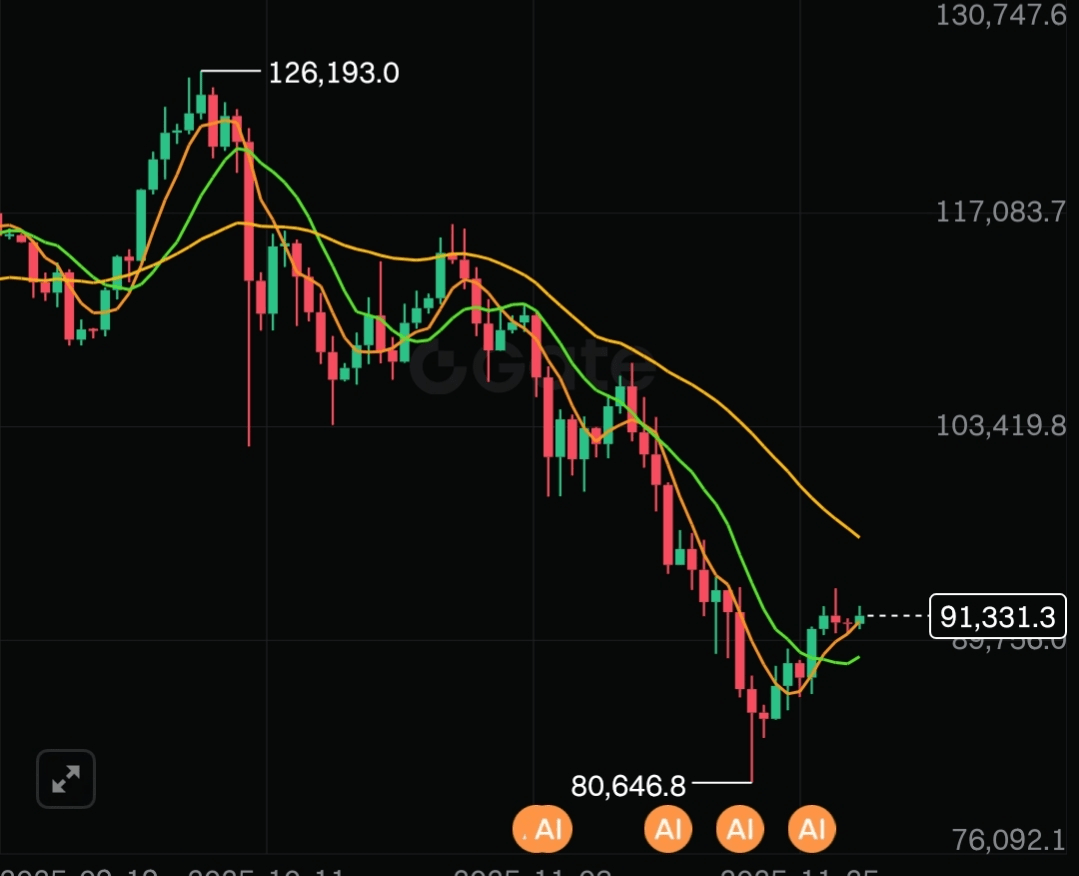1079x876 pixels.
Task: Tap the dashed current price line
Action: 896,616
